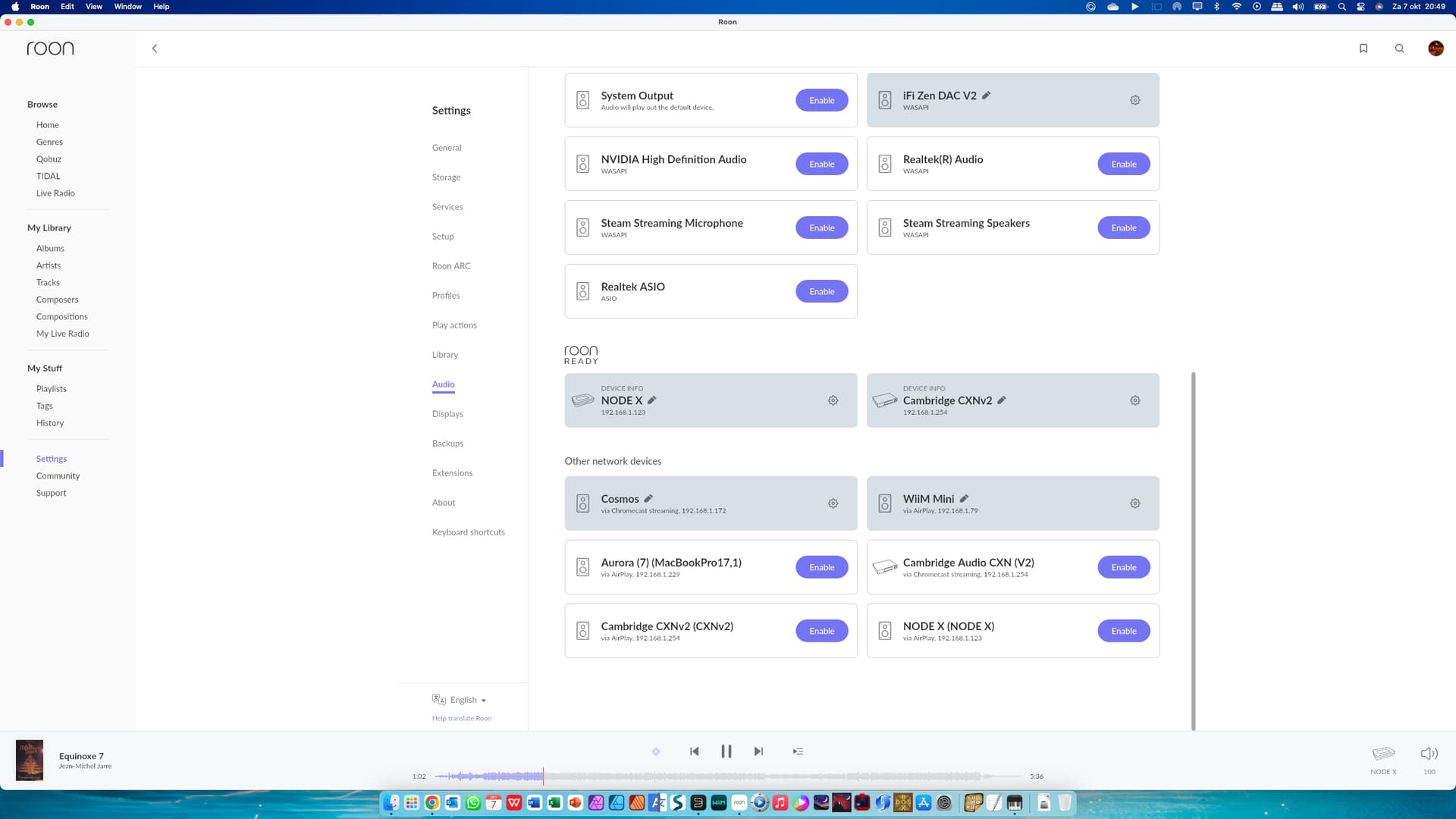Edit the Cambridge CXNv2 device name

(1001, 400)
